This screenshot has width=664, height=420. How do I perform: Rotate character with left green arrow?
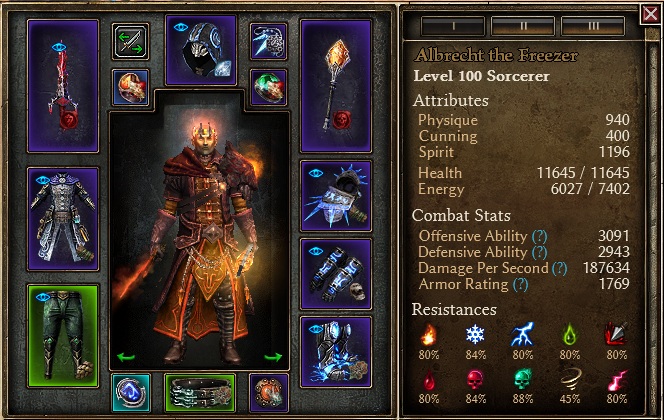(x=126, y=357)
